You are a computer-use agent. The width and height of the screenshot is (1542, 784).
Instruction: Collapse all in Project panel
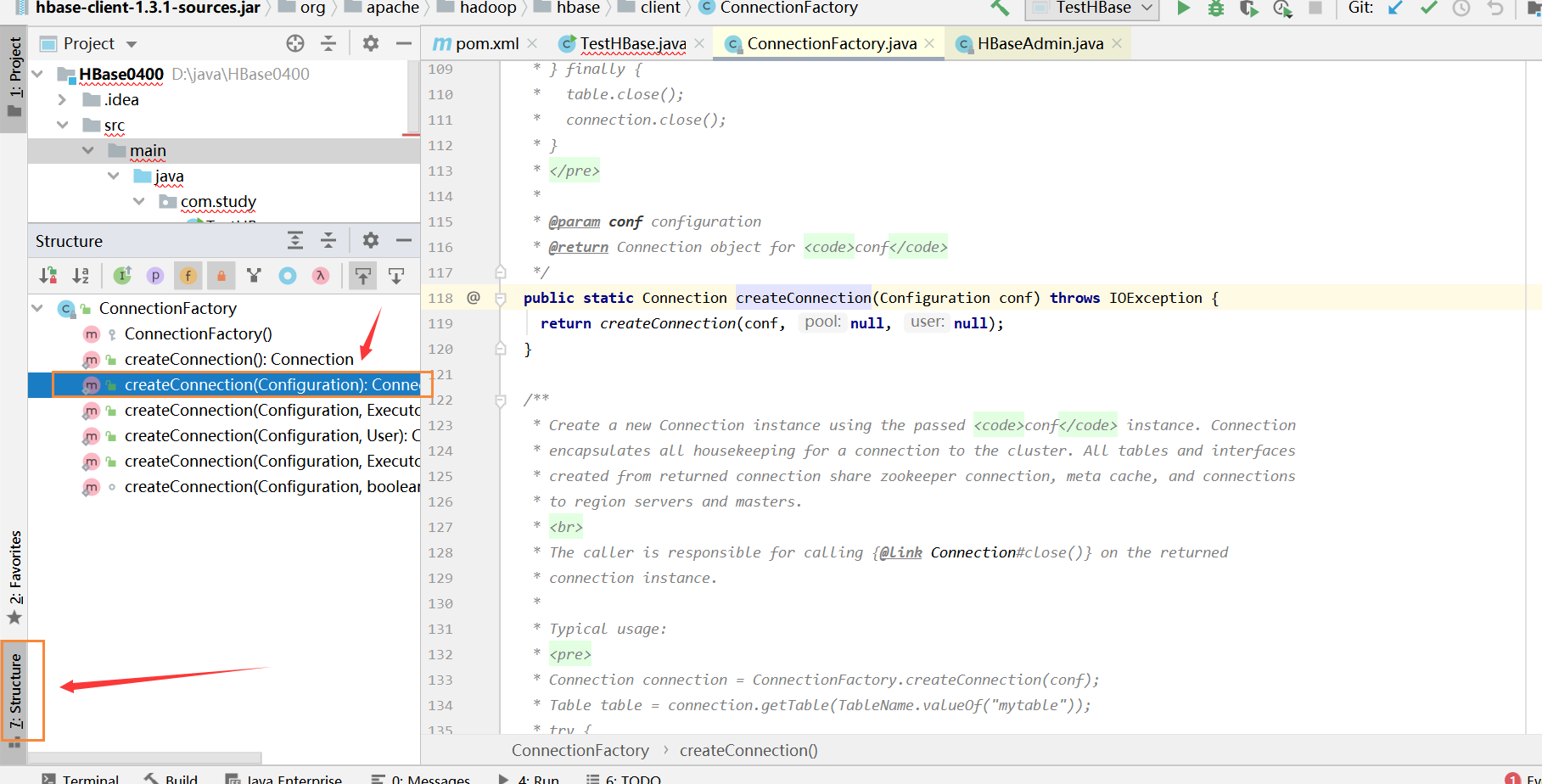tap(328, 43)
